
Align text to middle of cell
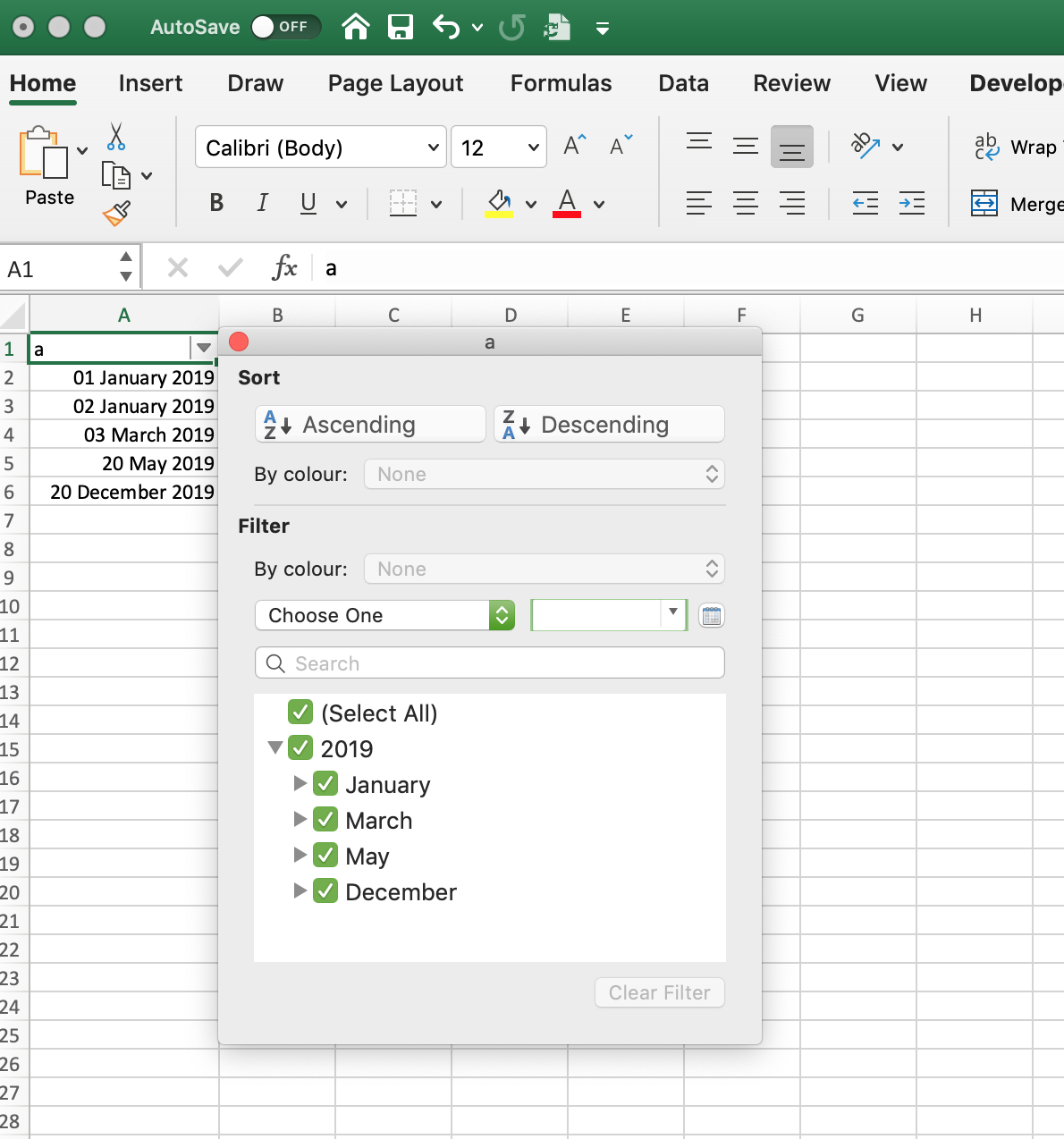point(746,146)
